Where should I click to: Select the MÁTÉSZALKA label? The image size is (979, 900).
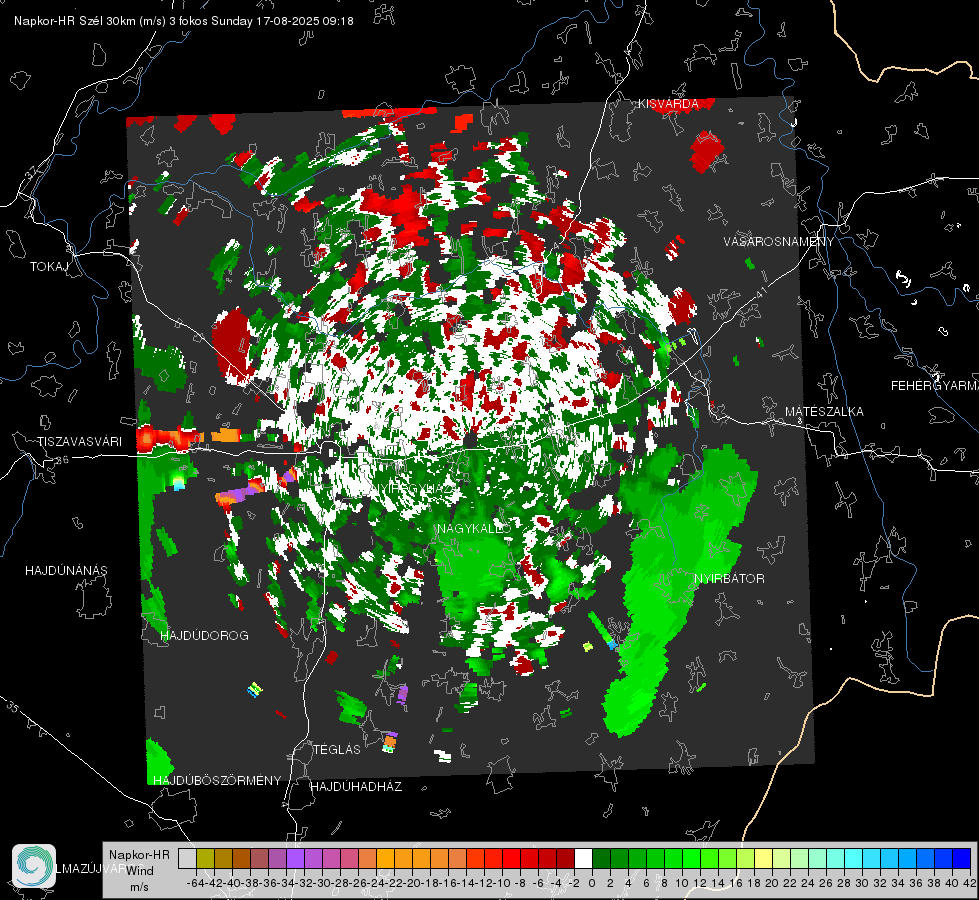pos(824,411)
